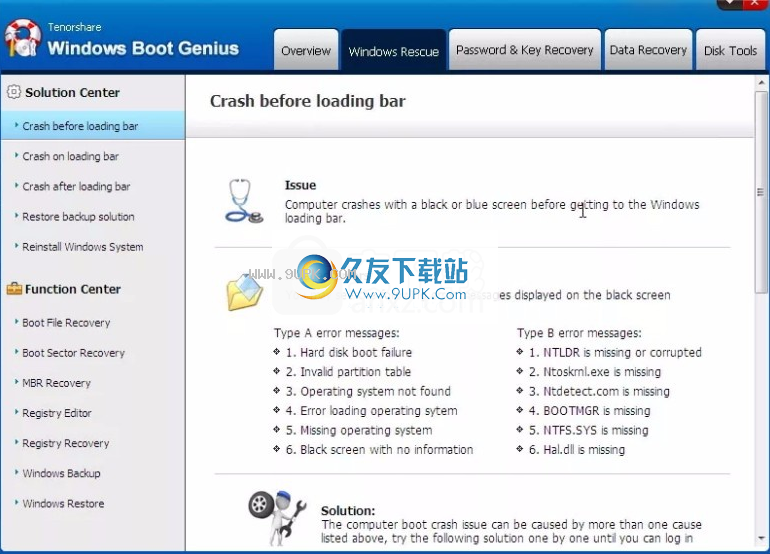Click the Solution Center heading
Image resolution: width=770 pixels, height=554 pixels.
click(x=72, y=92)
